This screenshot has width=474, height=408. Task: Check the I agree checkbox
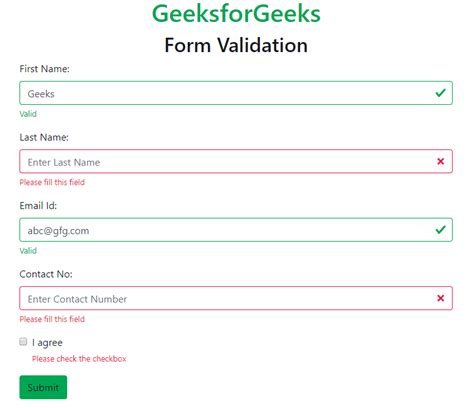(x=23, y=342)
